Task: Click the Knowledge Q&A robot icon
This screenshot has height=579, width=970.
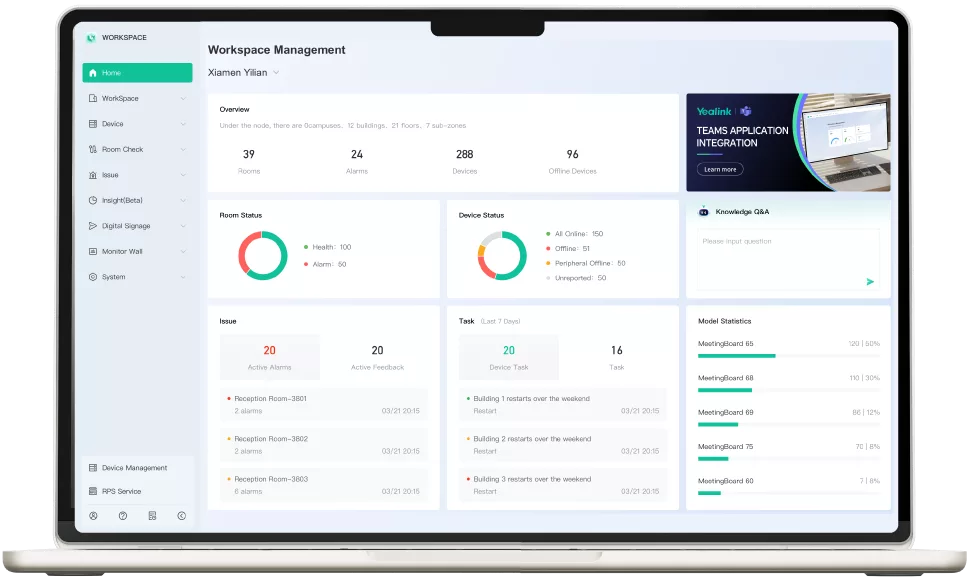Action: click(x=703, y=212)
